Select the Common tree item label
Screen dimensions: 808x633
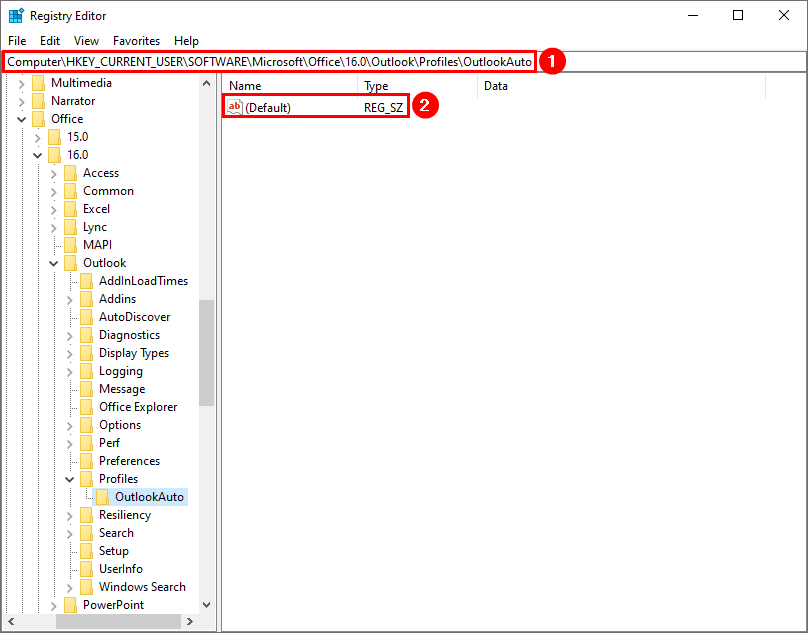[108, 191]
